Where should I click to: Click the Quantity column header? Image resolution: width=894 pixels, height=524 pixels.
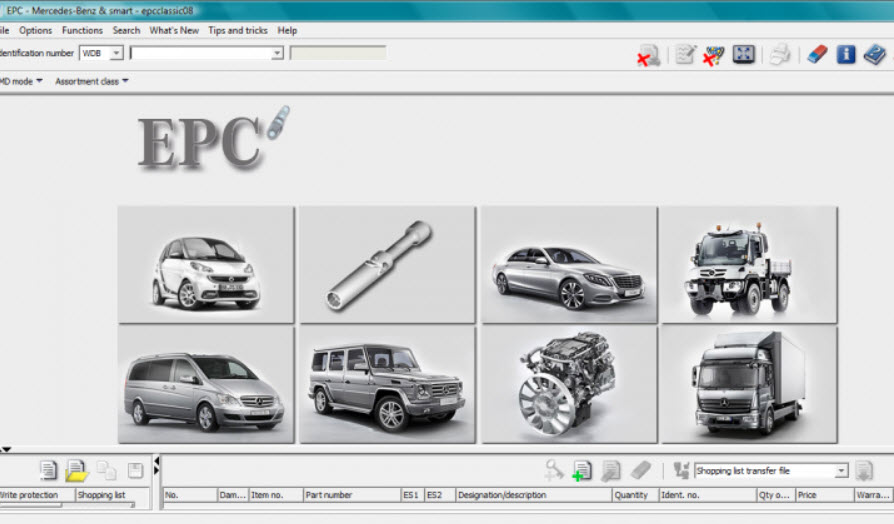point(635,495)
